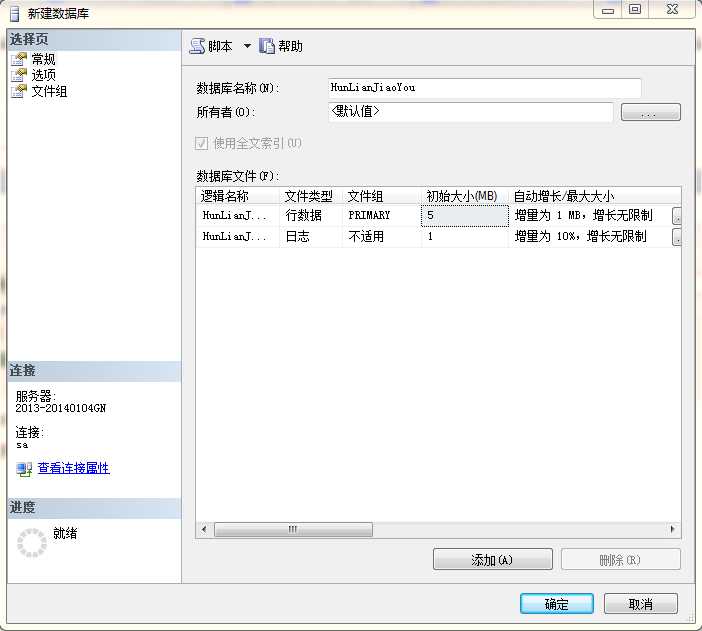This screenshot has height=631, width=702.
Task: Click the 帮助 toolbar label
Action: 291,46
